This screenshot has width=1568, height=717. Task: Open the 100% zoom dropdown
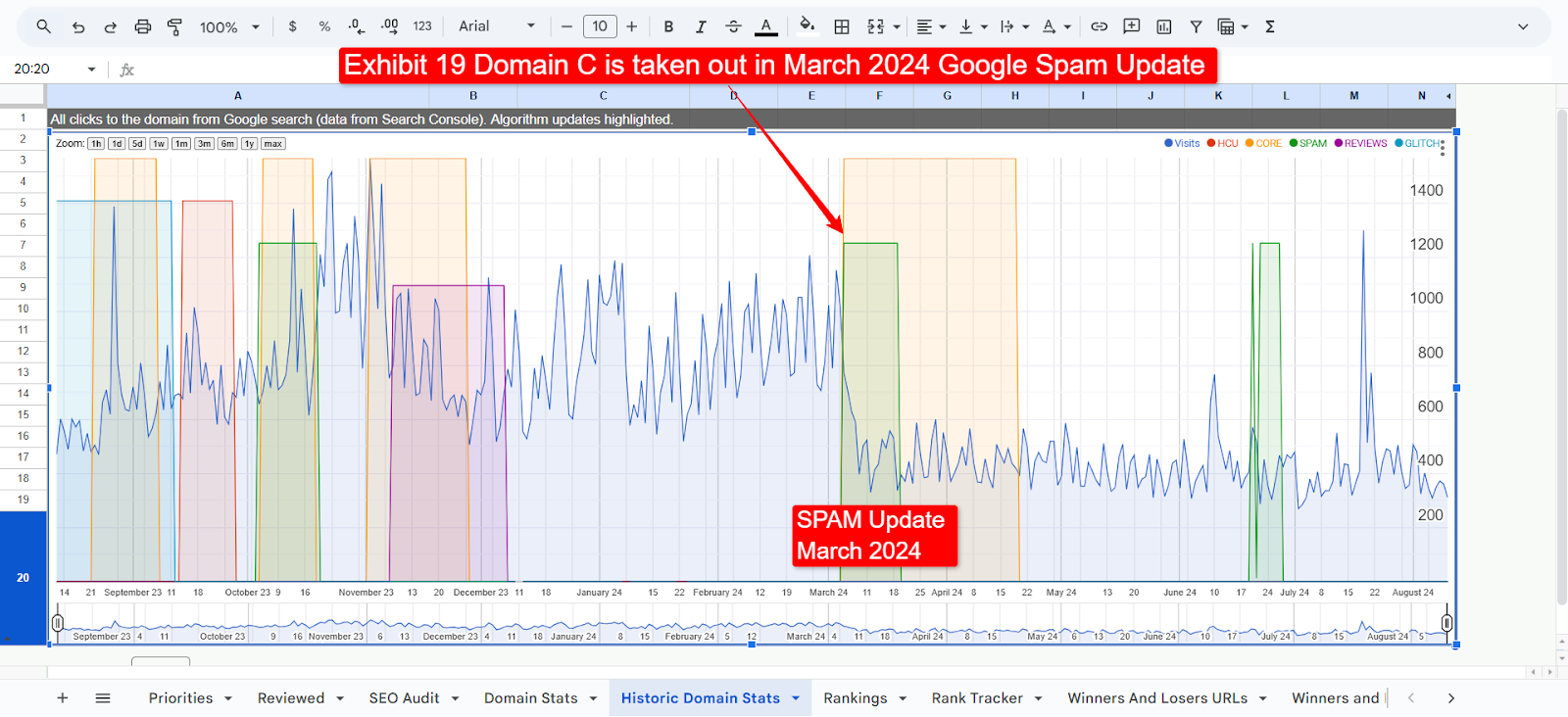coord(230,27)
